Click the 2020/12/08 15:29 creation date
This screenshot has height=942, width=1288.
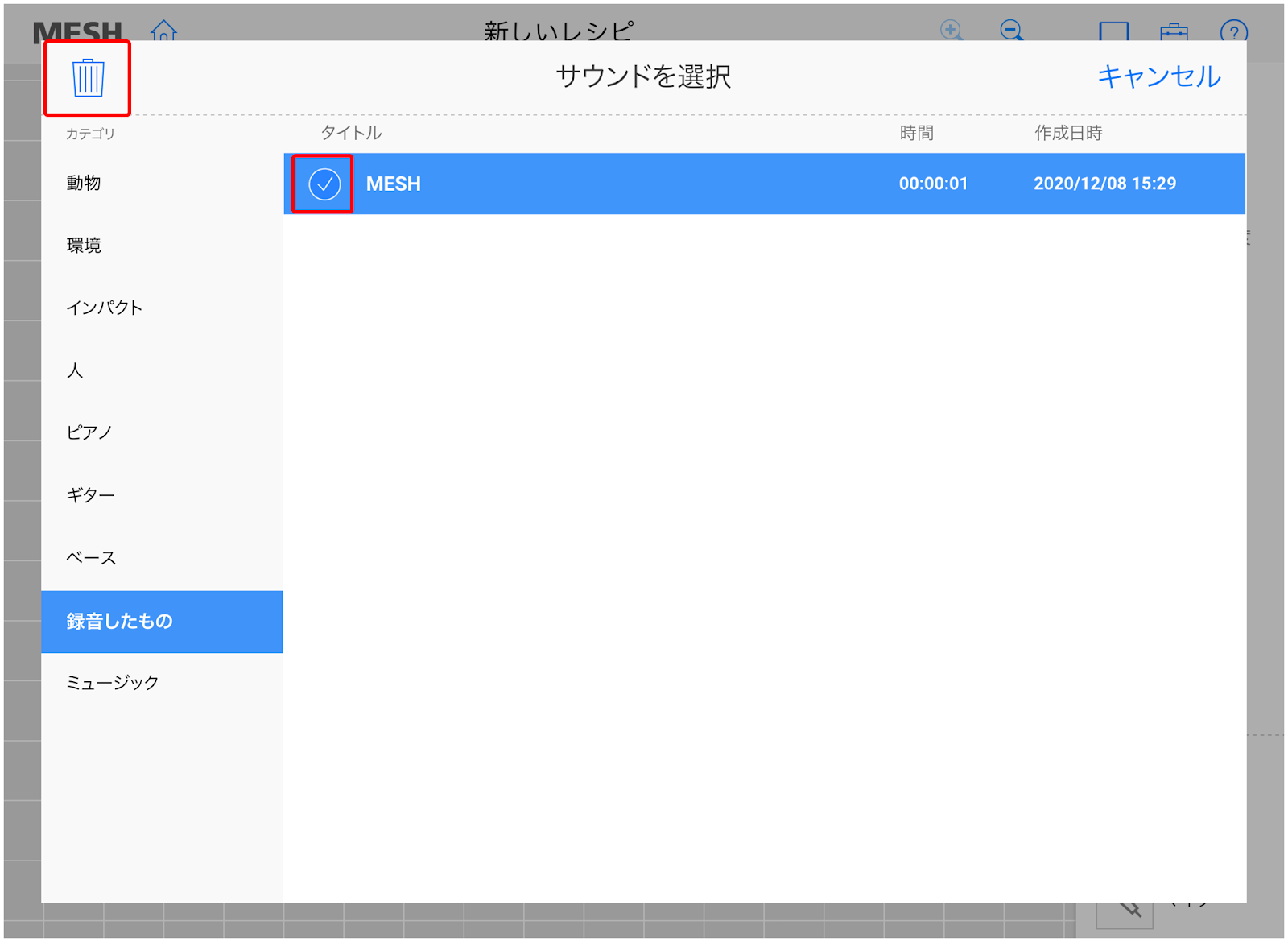[x=1104, y=184]
